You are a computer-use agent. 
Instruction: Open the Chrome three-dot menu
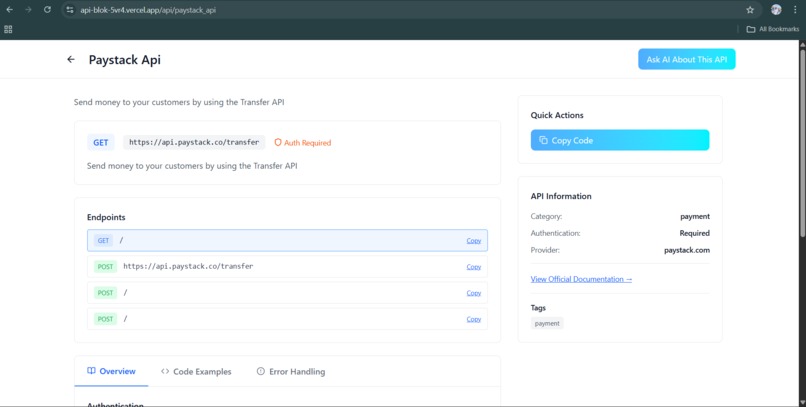point(795,10)
